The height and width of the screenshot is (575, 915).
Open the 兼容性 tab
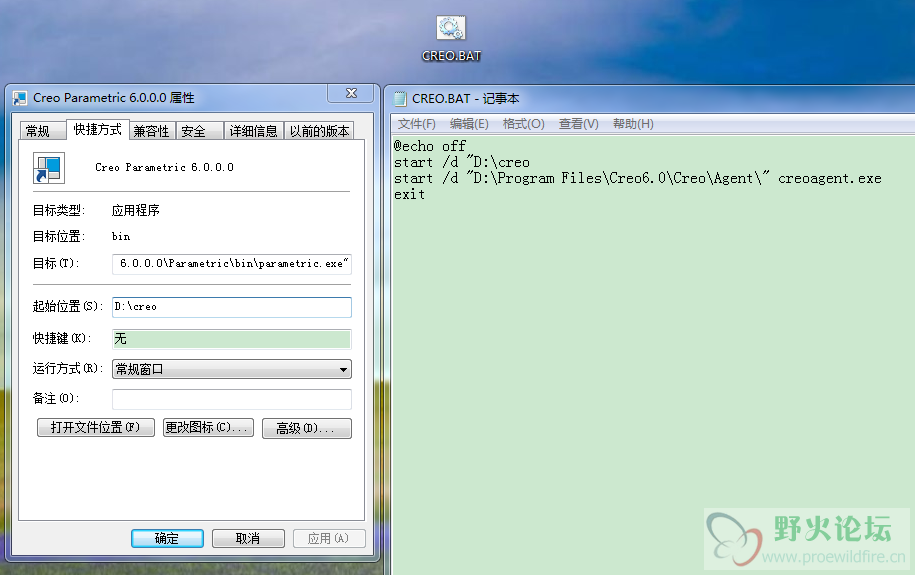151,131
